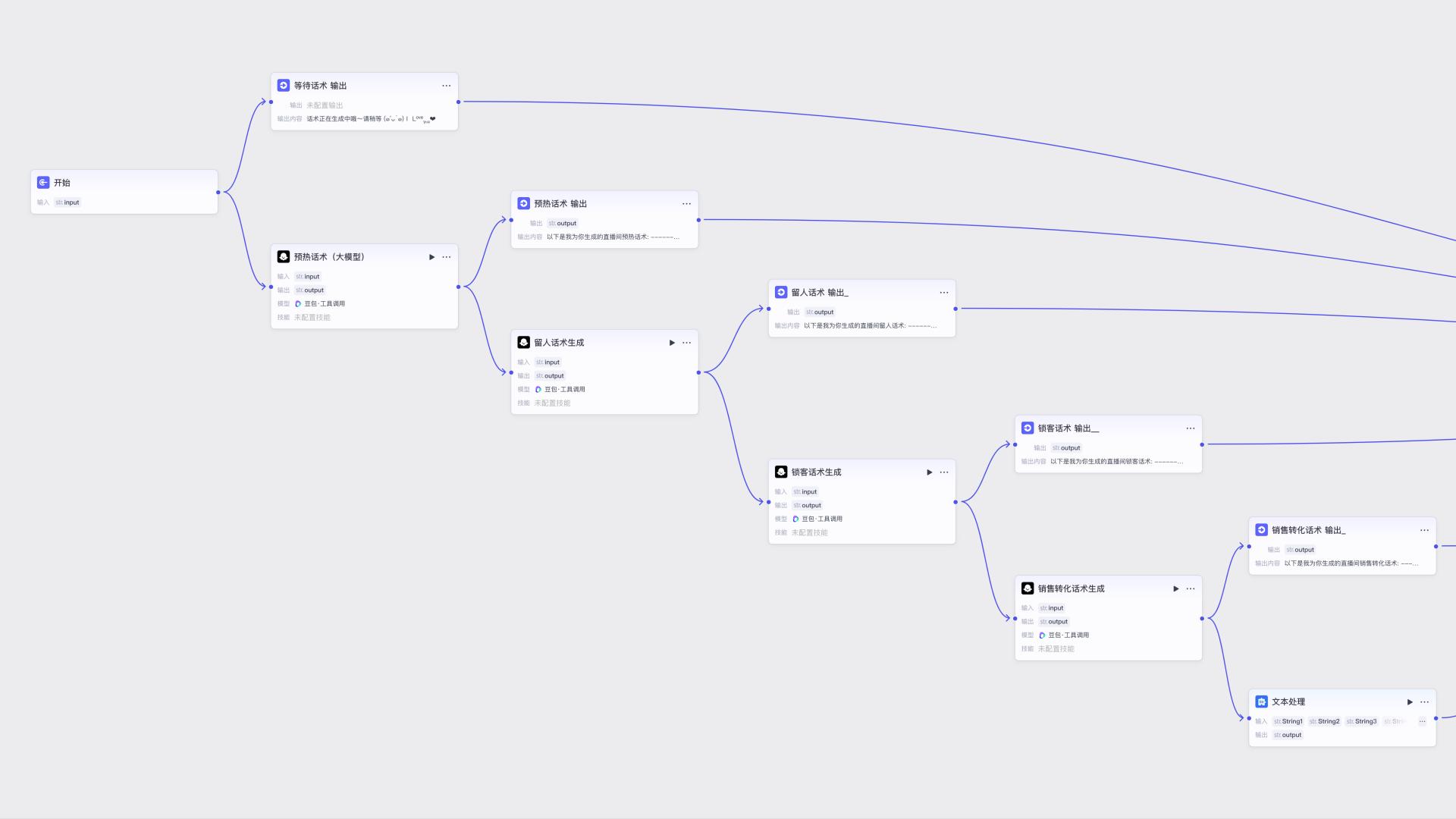This screenshot has width=1456, height=819.
Task: Select the str.input variable in 开始 node
Action: click(x=67, y=202)
